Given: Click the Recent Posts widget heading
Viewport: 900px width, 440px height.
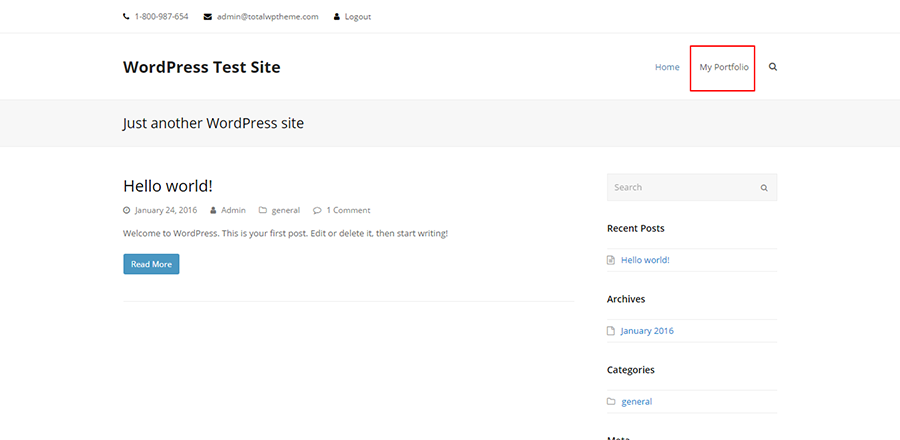Looking at the screenshot, I should point(635,228).
